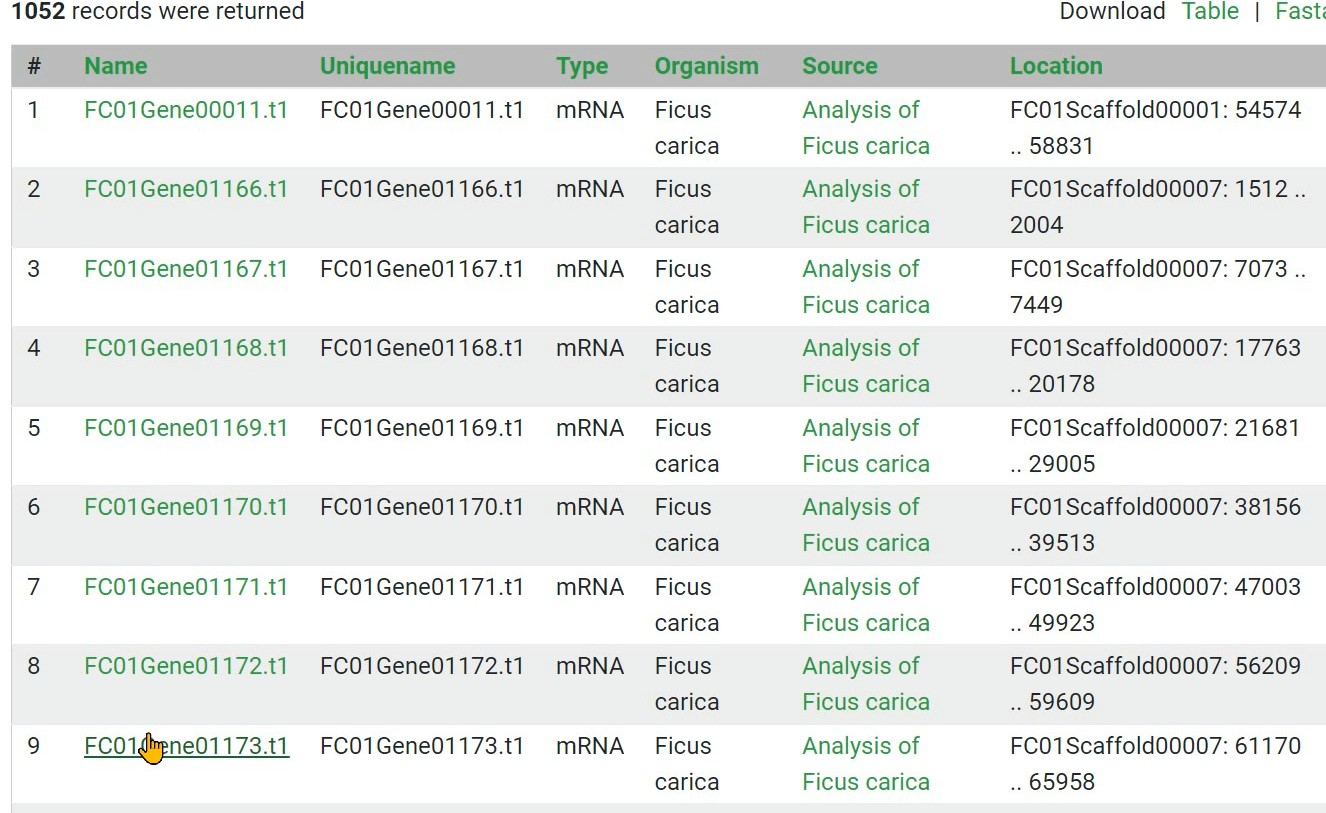Open the FC01Gene01167.t1 record link
The height and width of the screenshot is (813, 1326).
186,269
